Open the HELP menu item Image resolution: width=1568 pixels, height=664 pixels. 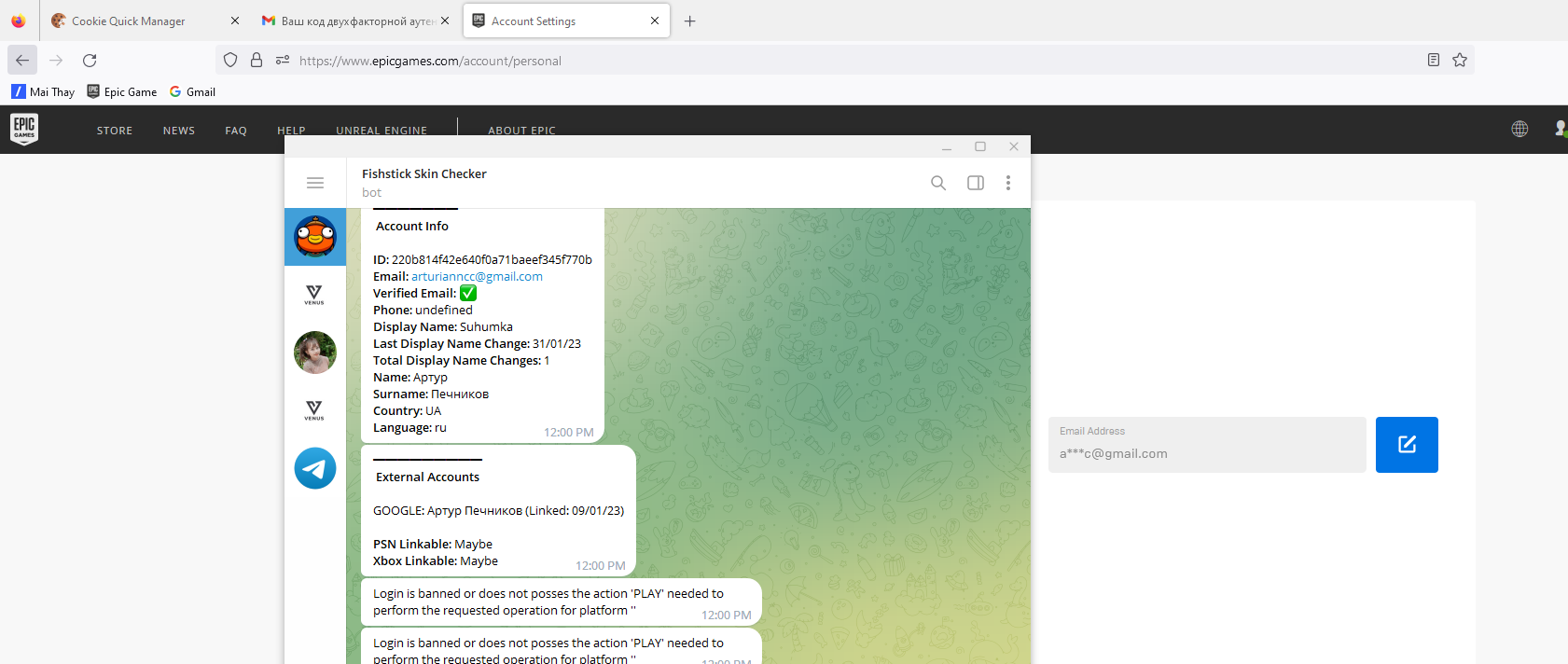(x=291, y=131)
